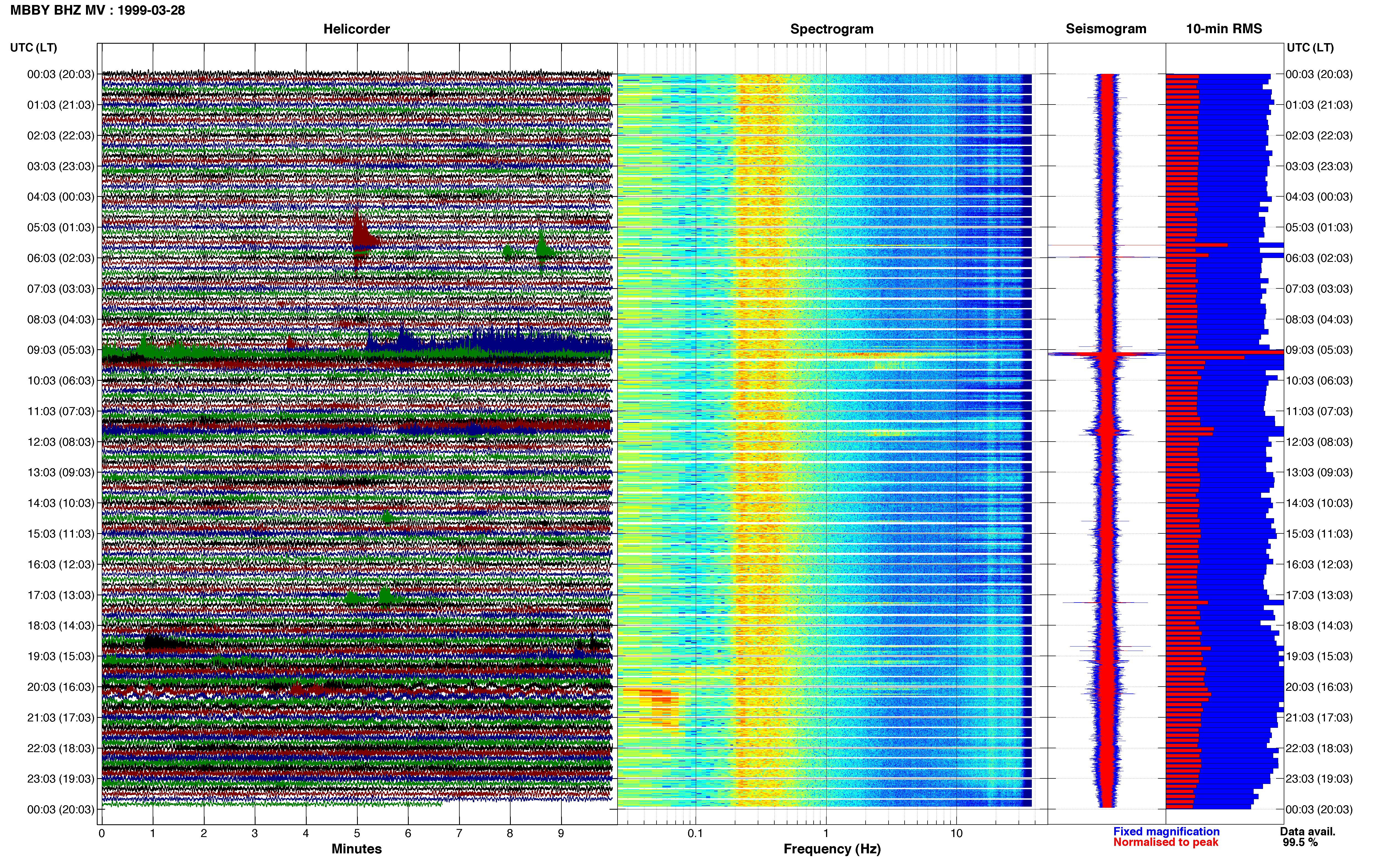Click the Helicorder panel heading

356,29
